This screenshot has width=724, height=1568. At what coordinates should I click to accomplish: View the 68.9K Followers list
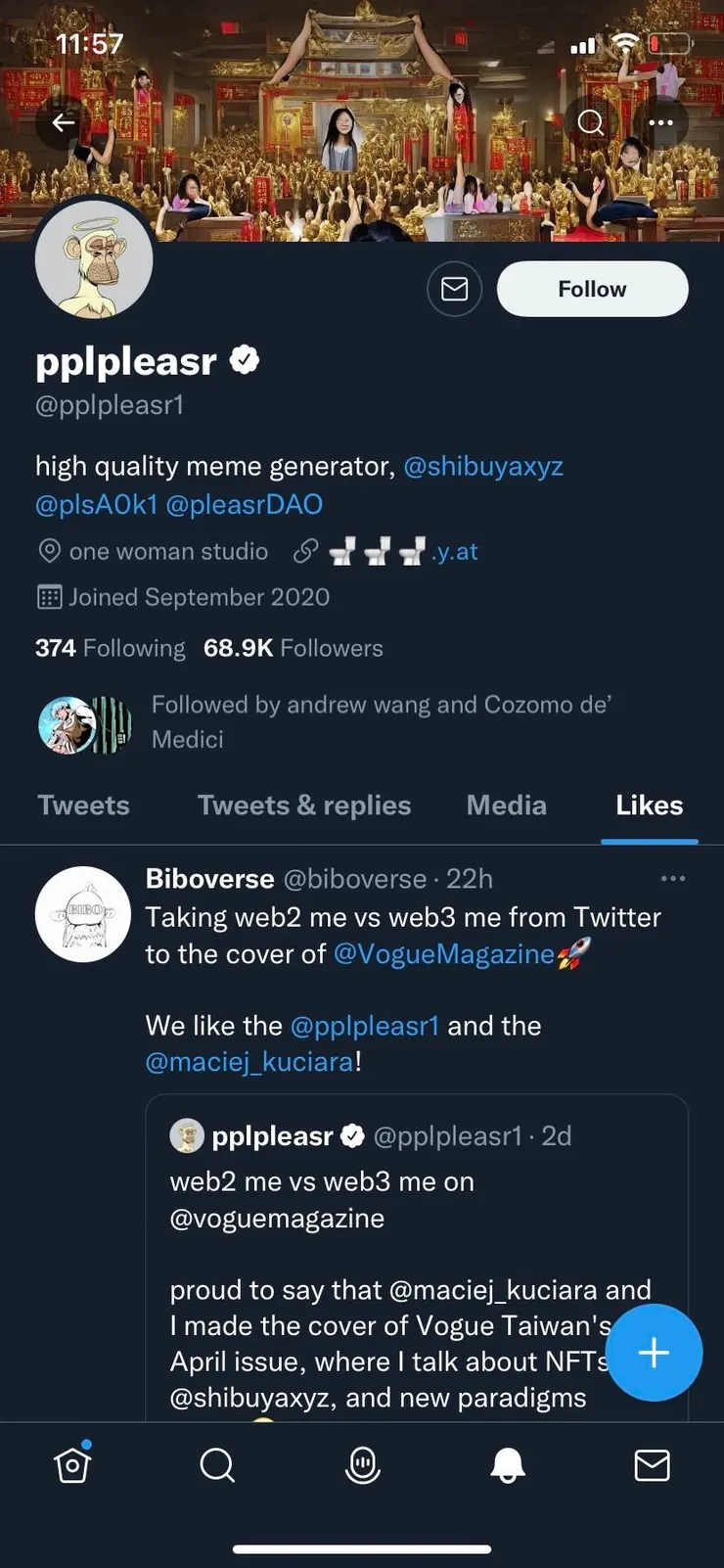293,648
